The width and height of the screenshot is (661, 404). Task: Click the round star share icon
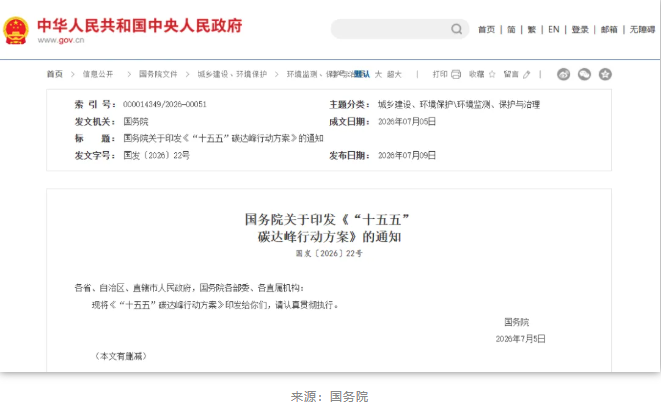point(605,74)
